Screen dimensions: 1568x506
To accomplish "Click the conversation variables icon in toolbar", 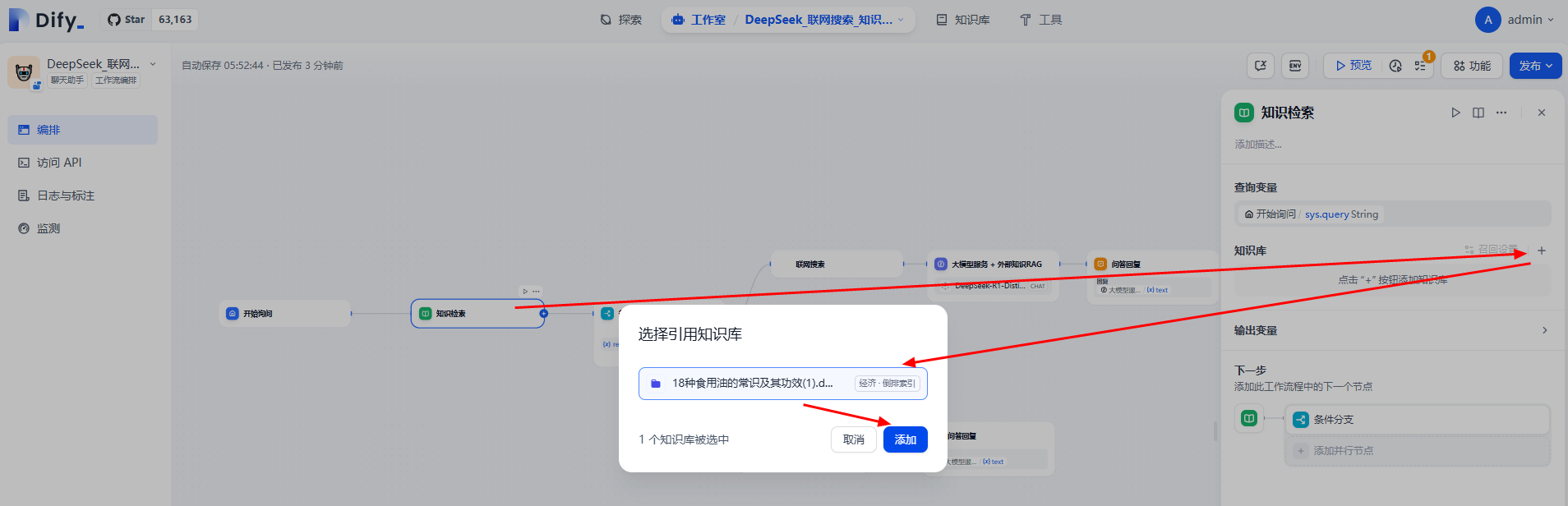I will [1261, 66].
